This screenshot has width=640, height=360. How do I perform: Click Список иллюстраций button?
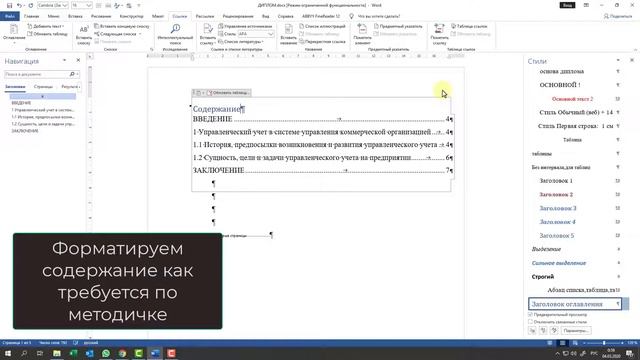coord(322,26)
